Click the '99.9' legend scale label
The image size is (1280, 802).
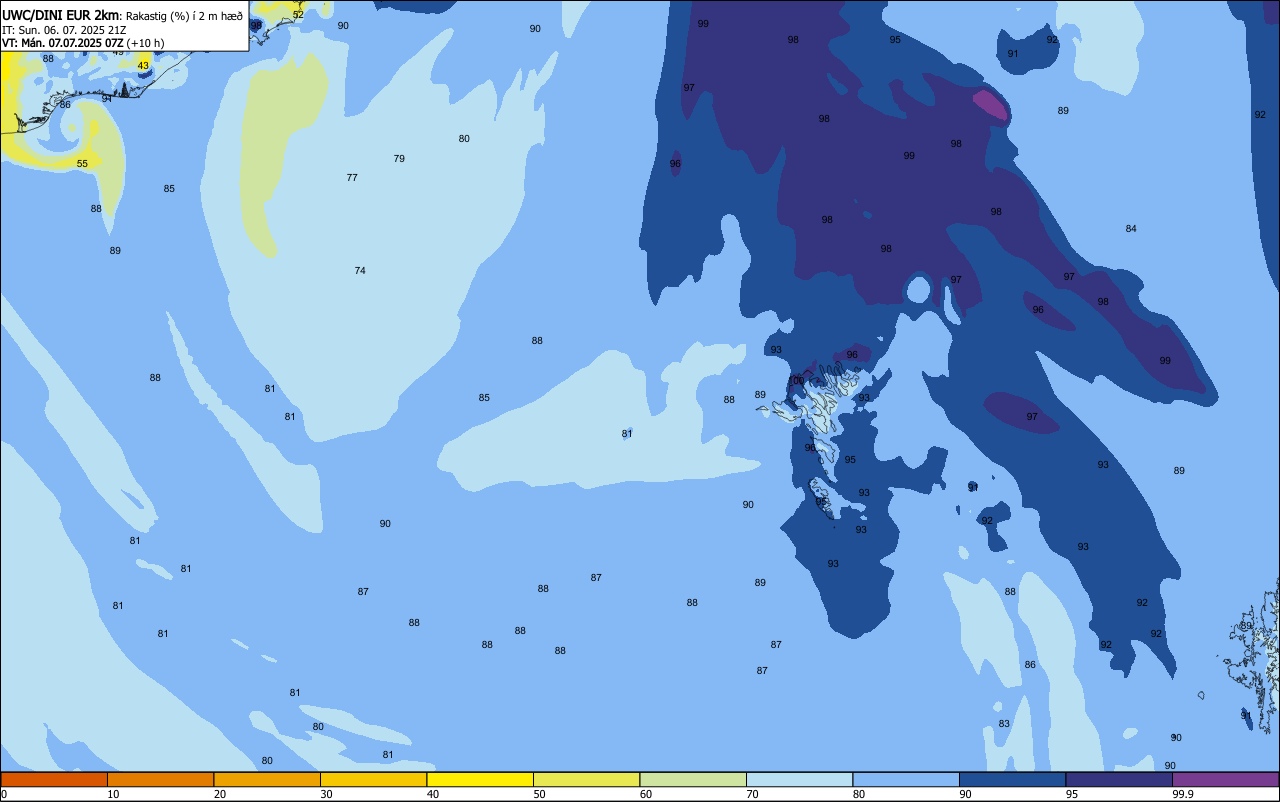tap(1183, 794)
